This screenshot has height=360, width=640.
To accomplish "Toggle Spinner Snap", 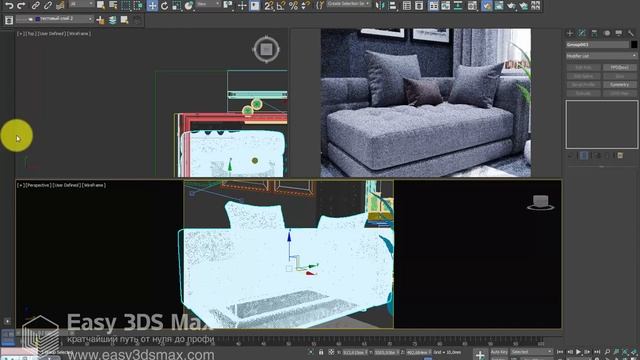I will (305, 5).
